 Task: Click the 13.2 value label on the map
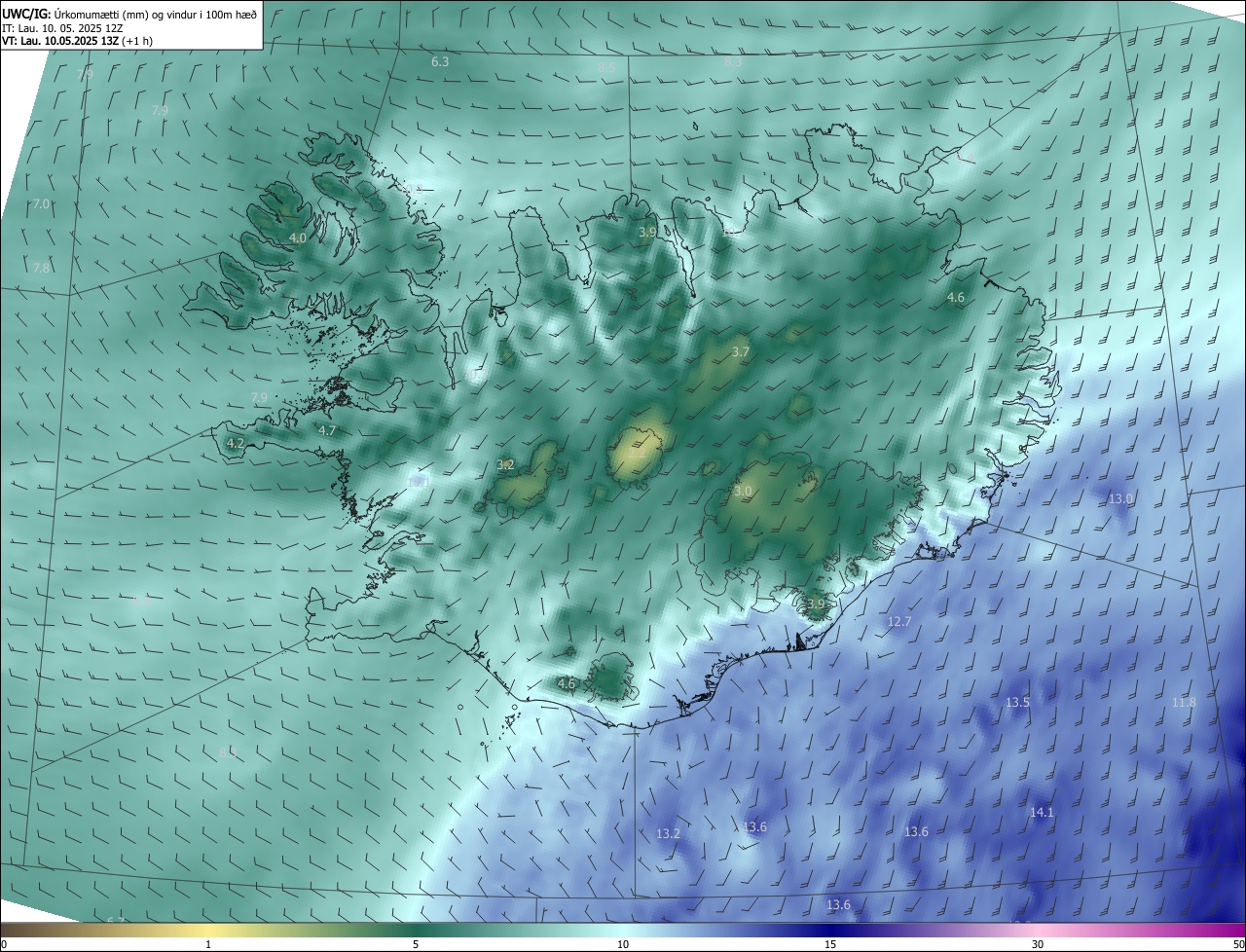pyautogui.click(x=668, y=834)
